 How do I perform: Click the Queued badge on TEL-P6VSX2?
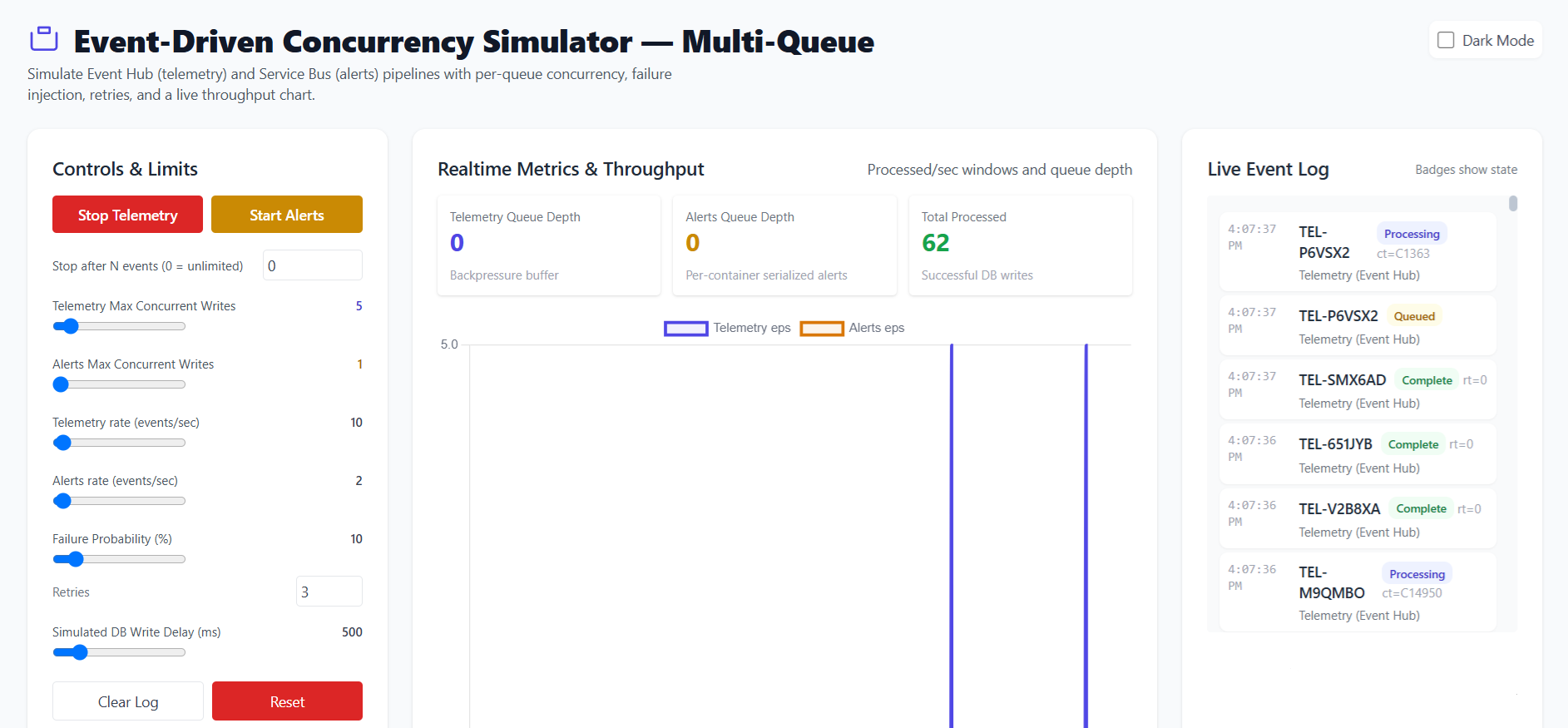click(1414, 316)
